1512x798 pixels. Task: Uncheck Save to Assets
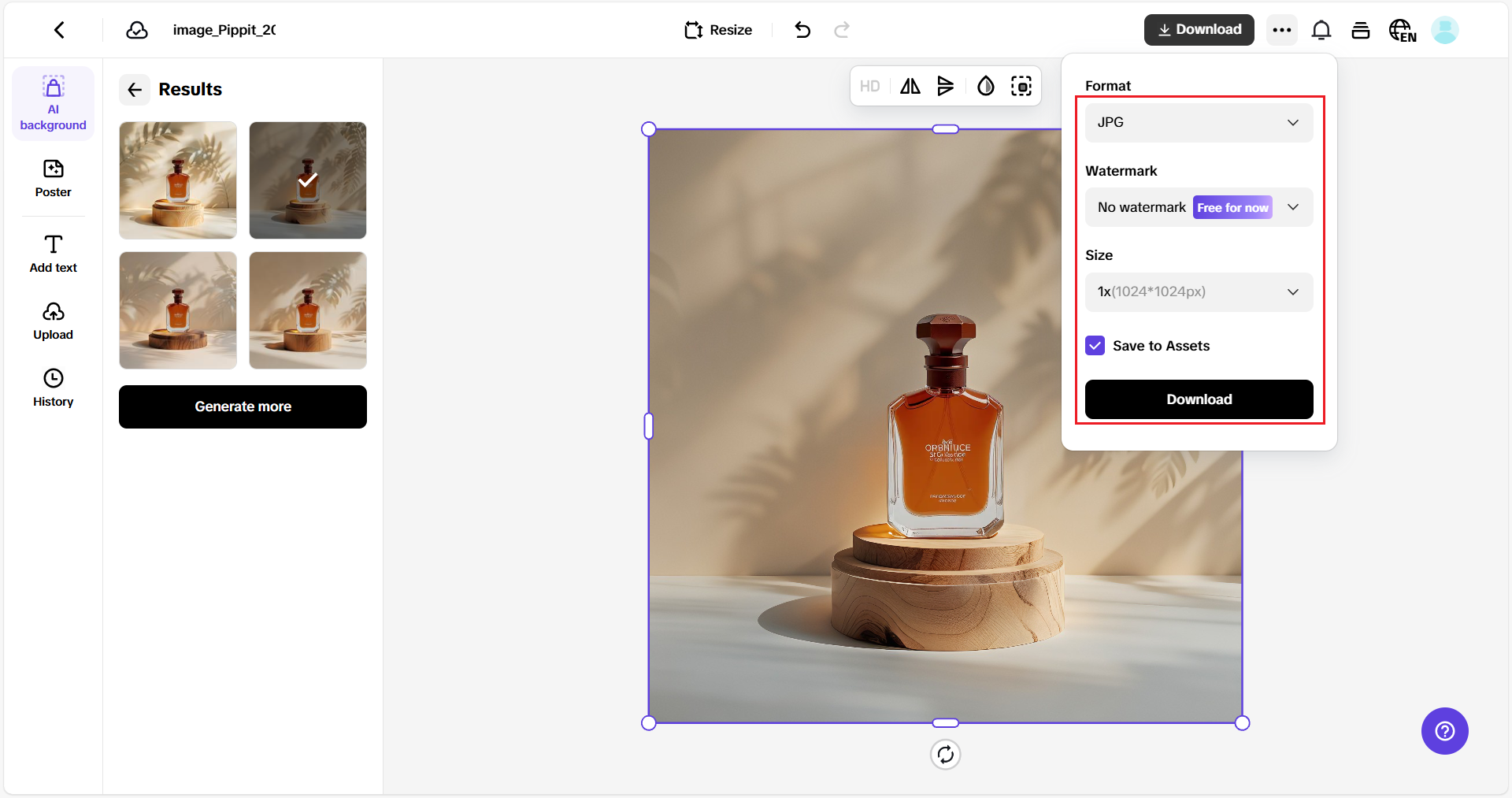pyautogui.click(x=1095, y=345)
